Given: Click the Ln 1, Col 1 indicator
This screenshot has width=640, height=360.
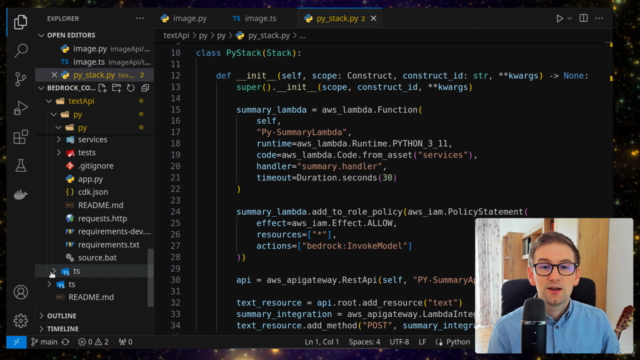Looking at the screenshot, I should [322, 342].
